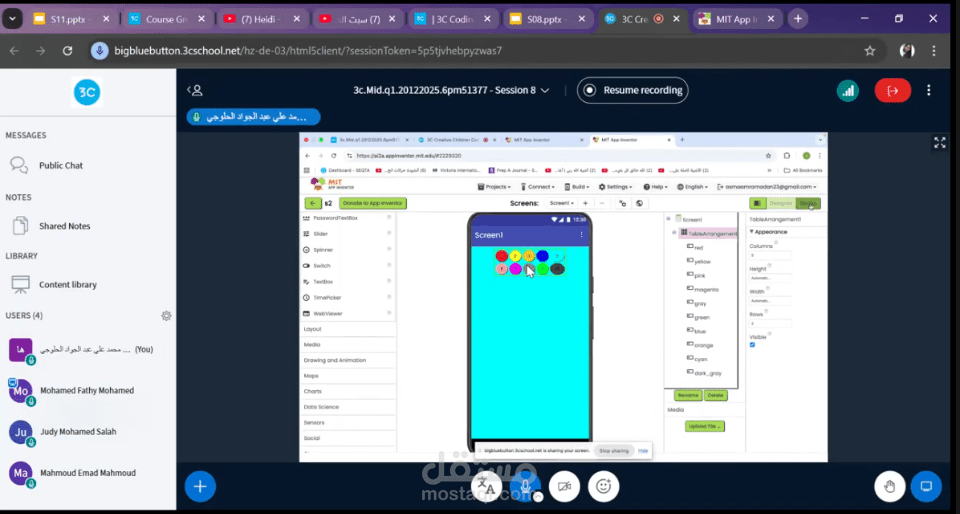This screenshot has width=960, height=514.
Task: Open Screen1 screens dropdown
Action: click(x=561, y=203)
